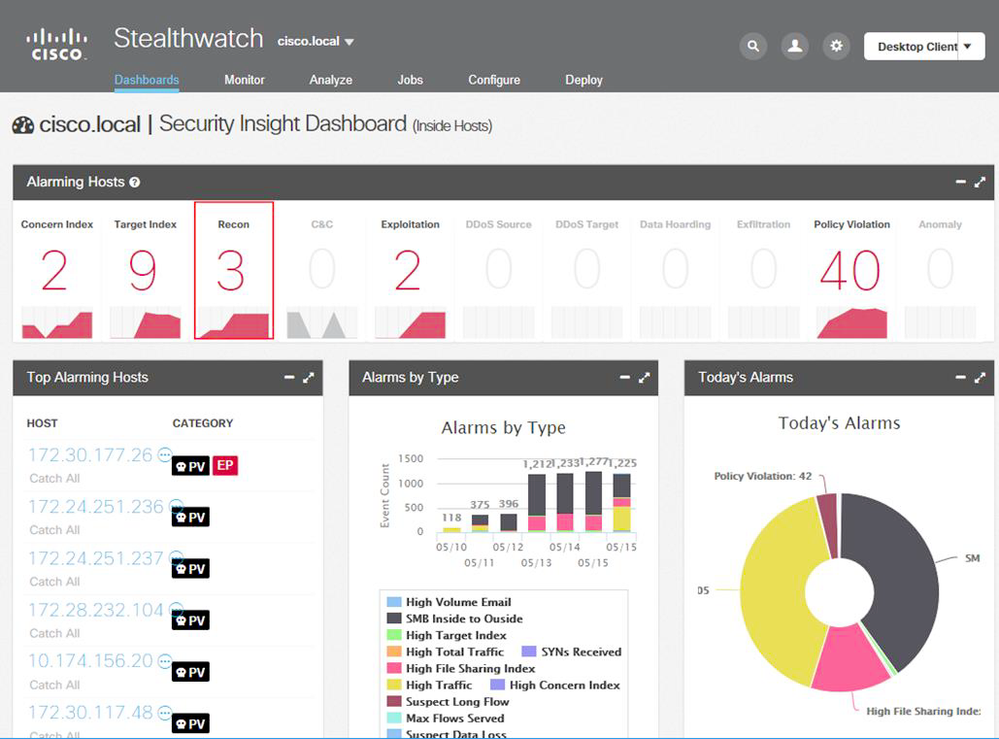Open host link 172.24.251.236
The width and height of the screenshot is (999, 739).
[x=96, y=506]
